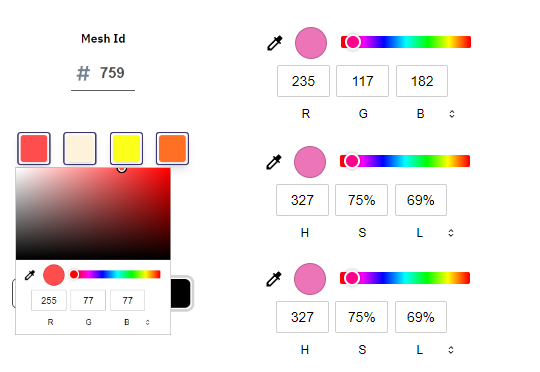Click the black swatch behind the popup

coord(181,293)
